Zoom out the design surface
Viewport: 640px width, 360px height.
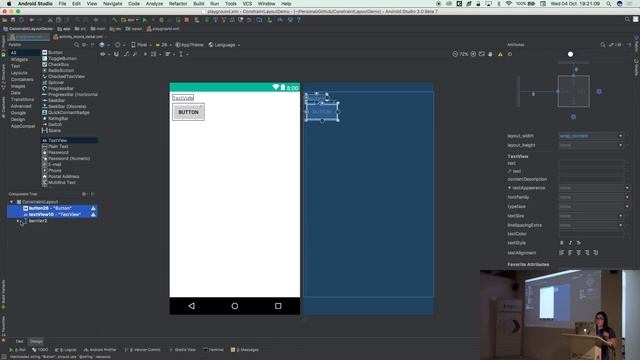455,54
